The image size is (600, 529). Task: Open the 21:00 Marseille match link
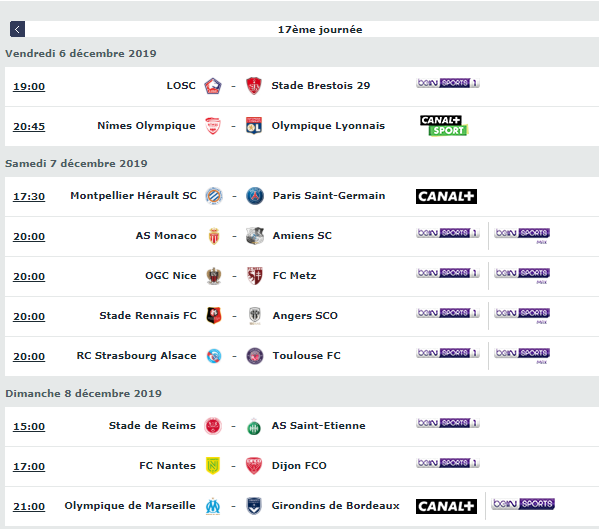click(x=29, y=506)
